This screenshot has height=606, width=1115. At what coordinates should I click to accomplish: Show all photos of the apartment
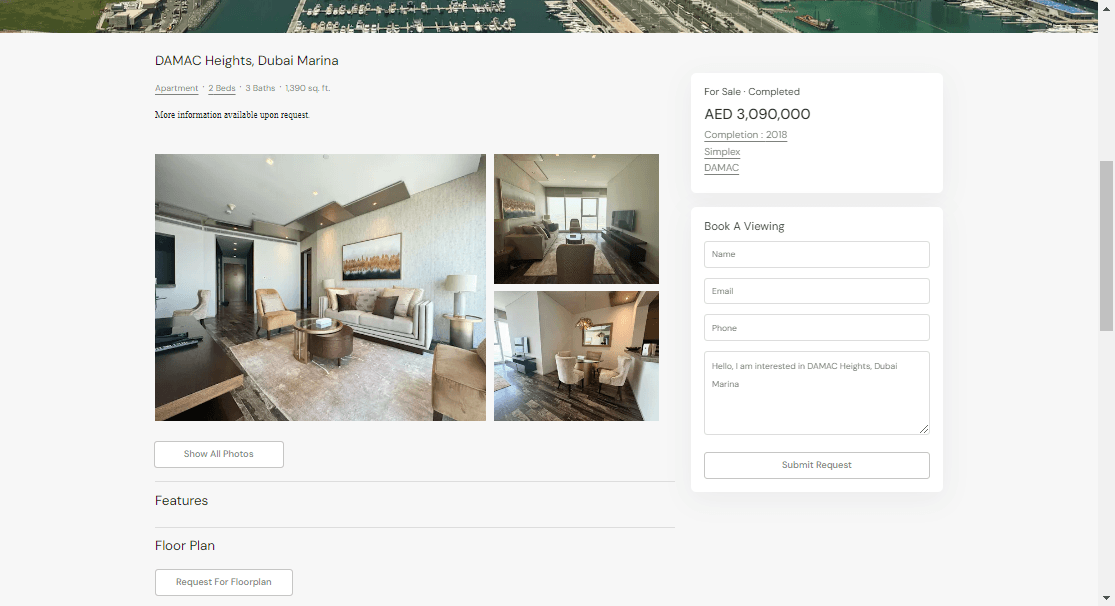(219, 454)
